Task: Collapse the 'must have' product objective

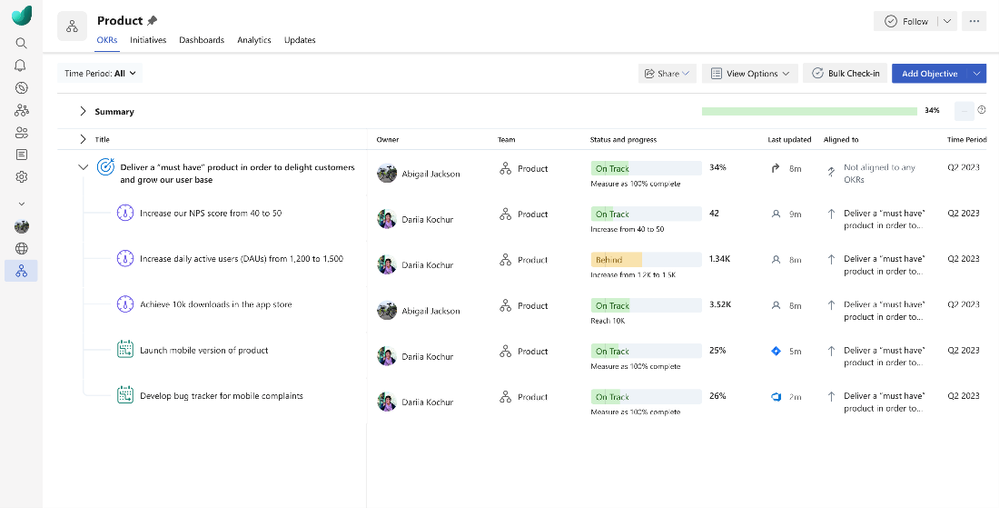Action: coord(83,168)
